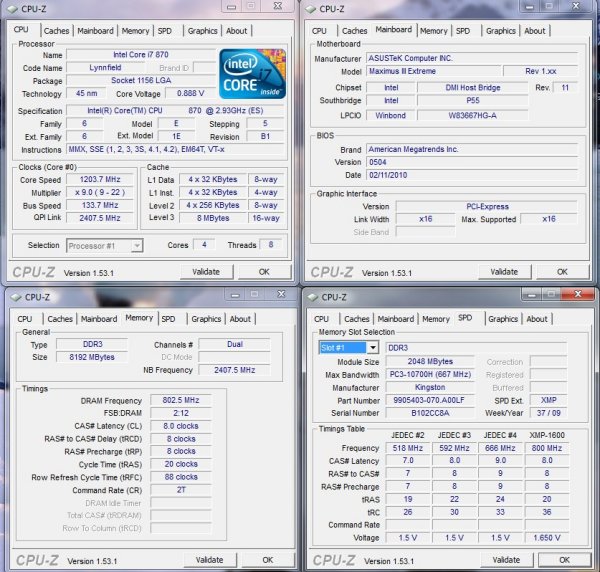The height and width of the screenshot is (572, 600).
Task: Switch to About tab in SPD window
Action: click(x=537, y=319)
